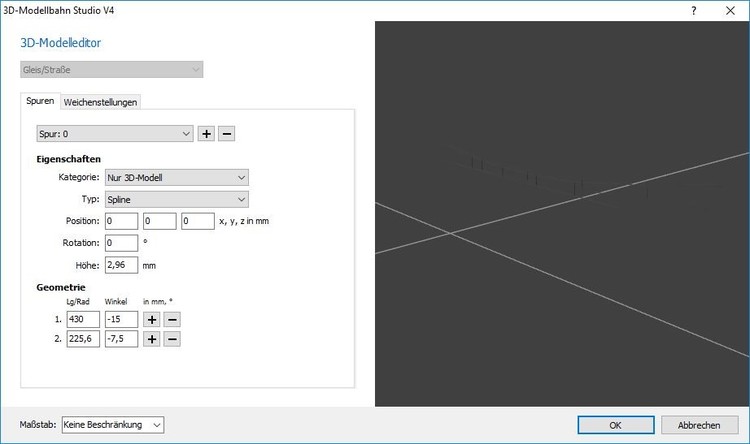This screenshot has height=444, width=750.
Task: Open the help question mark in the title bar
Action: [x=694, y=11]
